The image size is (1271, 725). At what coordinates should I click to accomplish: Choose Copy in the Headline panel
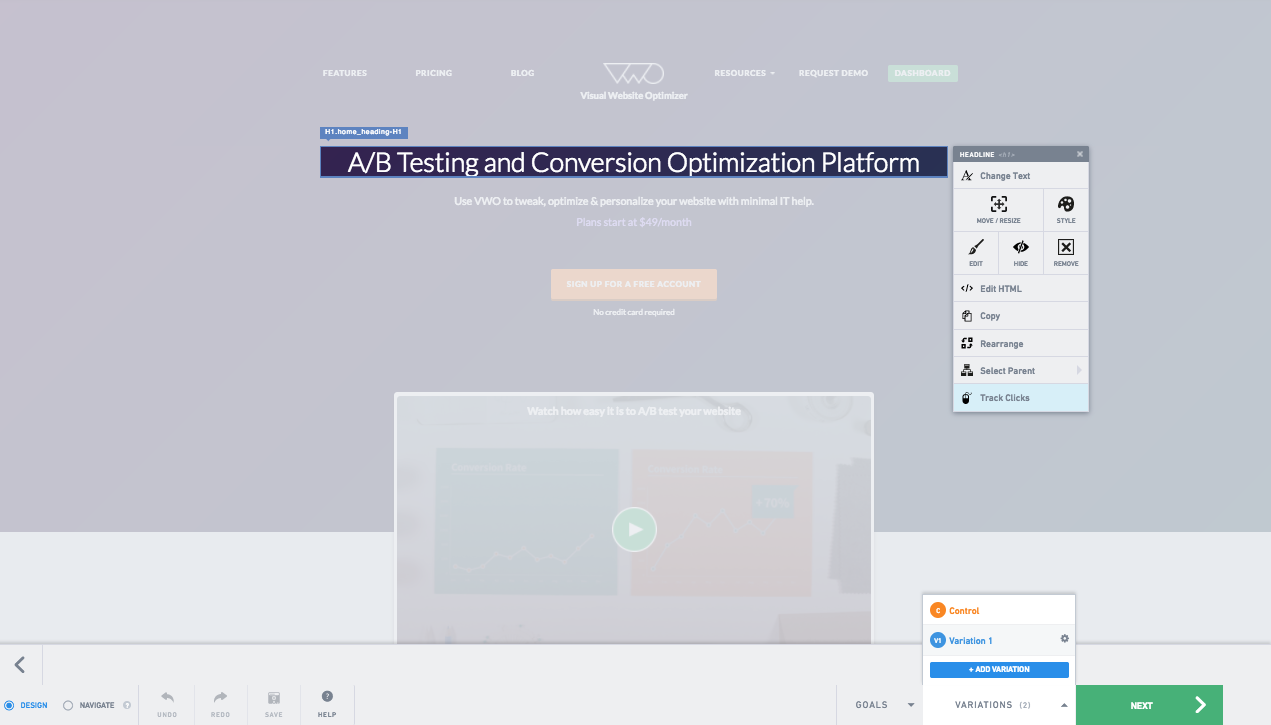point(1021,316)
